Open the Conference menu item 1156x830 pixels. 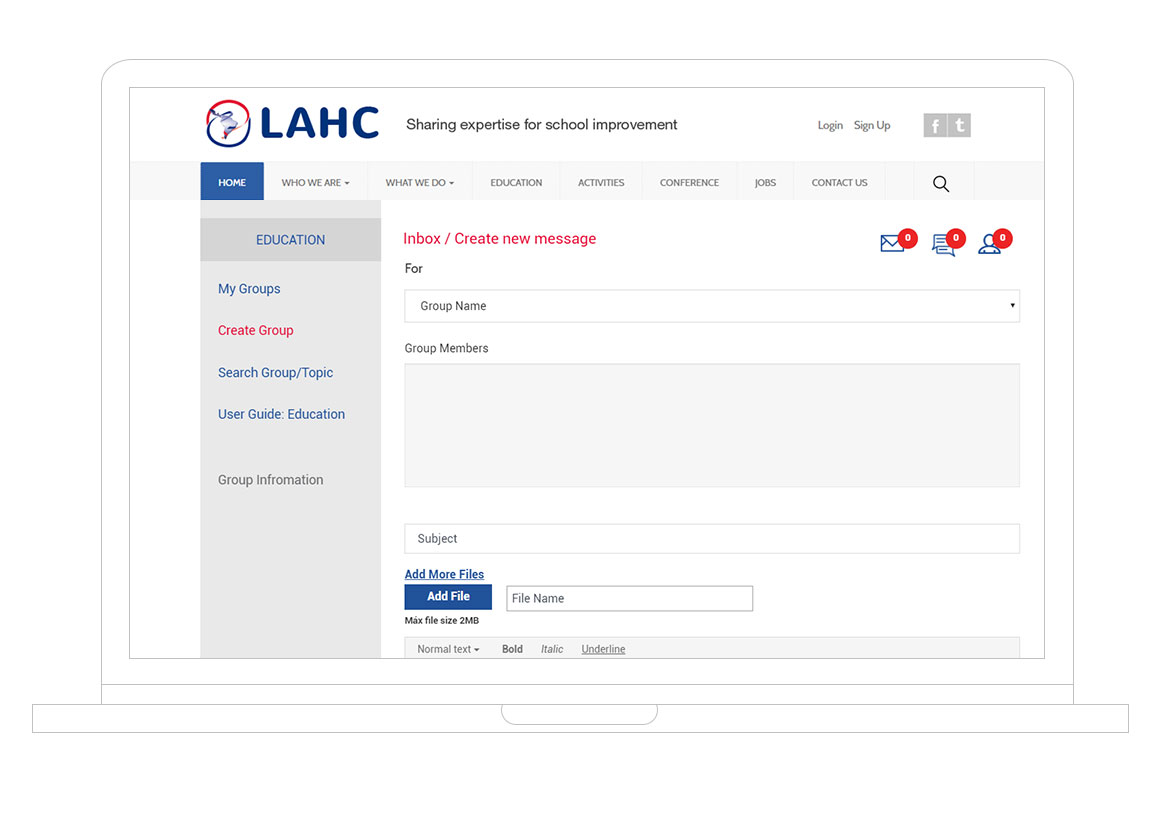tap(689, 183)
